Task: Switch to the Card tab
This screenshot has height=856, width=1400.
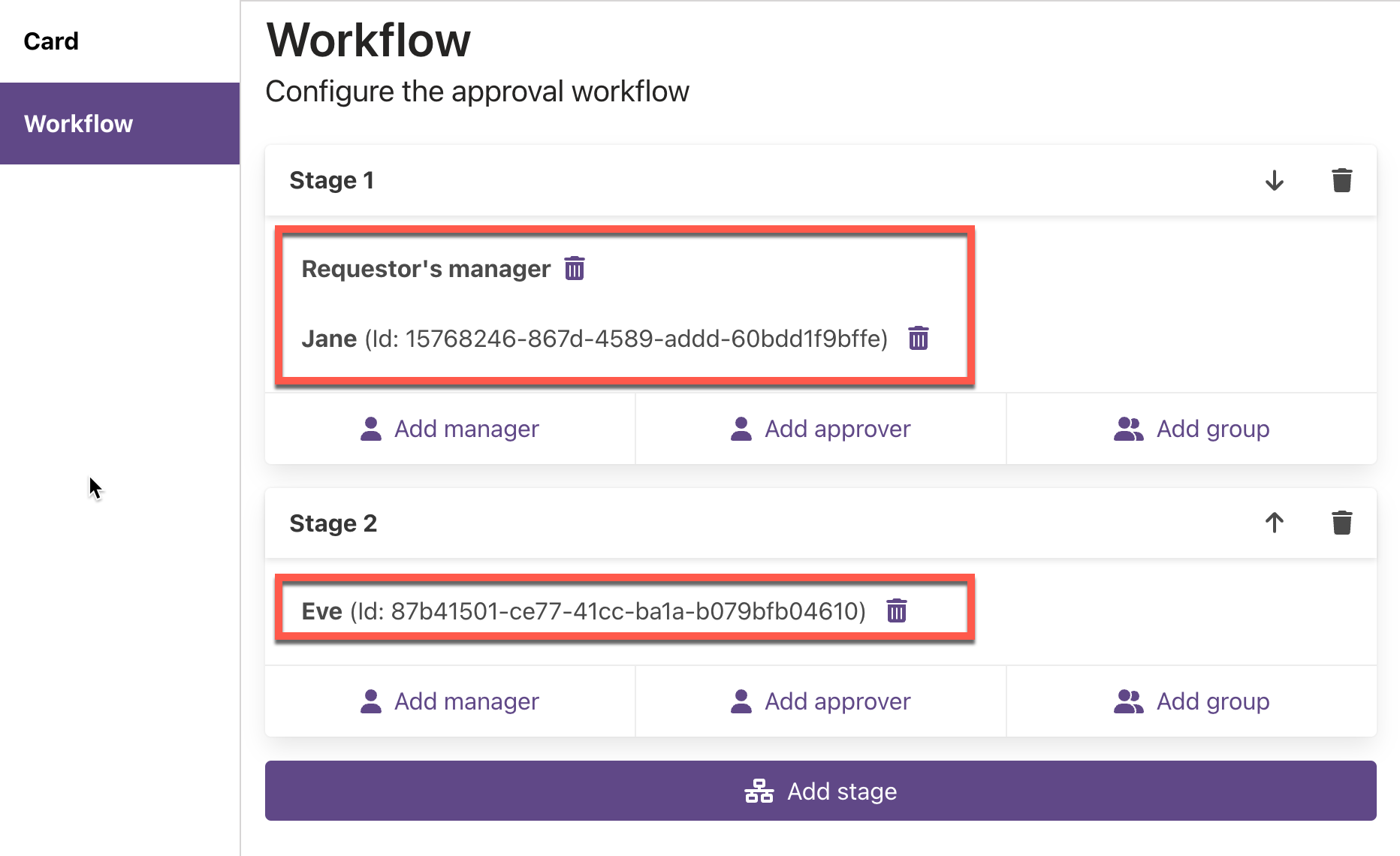Action: (50, 41)
